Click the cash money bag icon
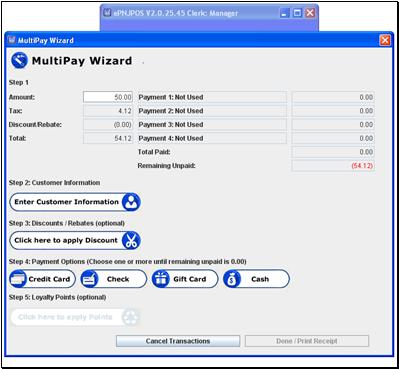 [232, 279]
